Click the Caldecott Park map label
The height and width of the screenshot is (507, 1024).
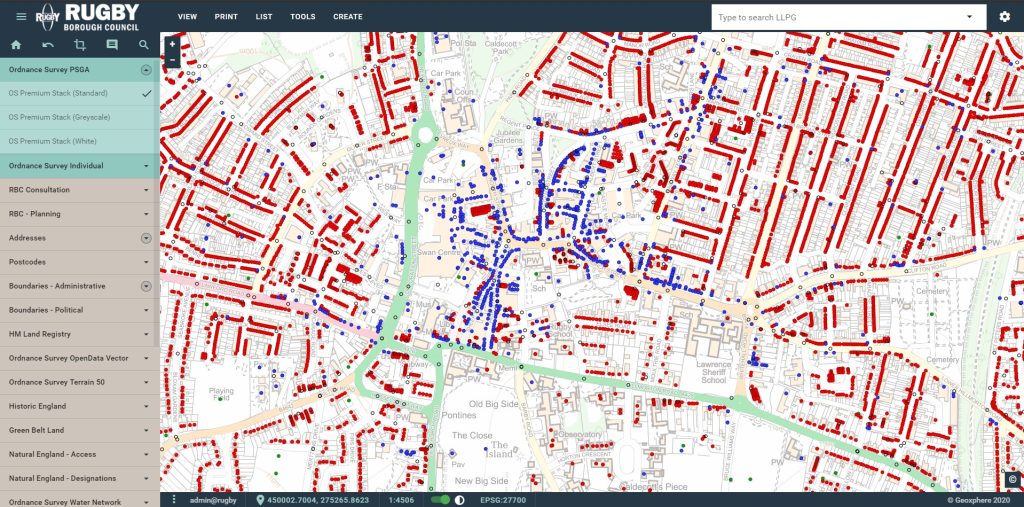(500, 46)
